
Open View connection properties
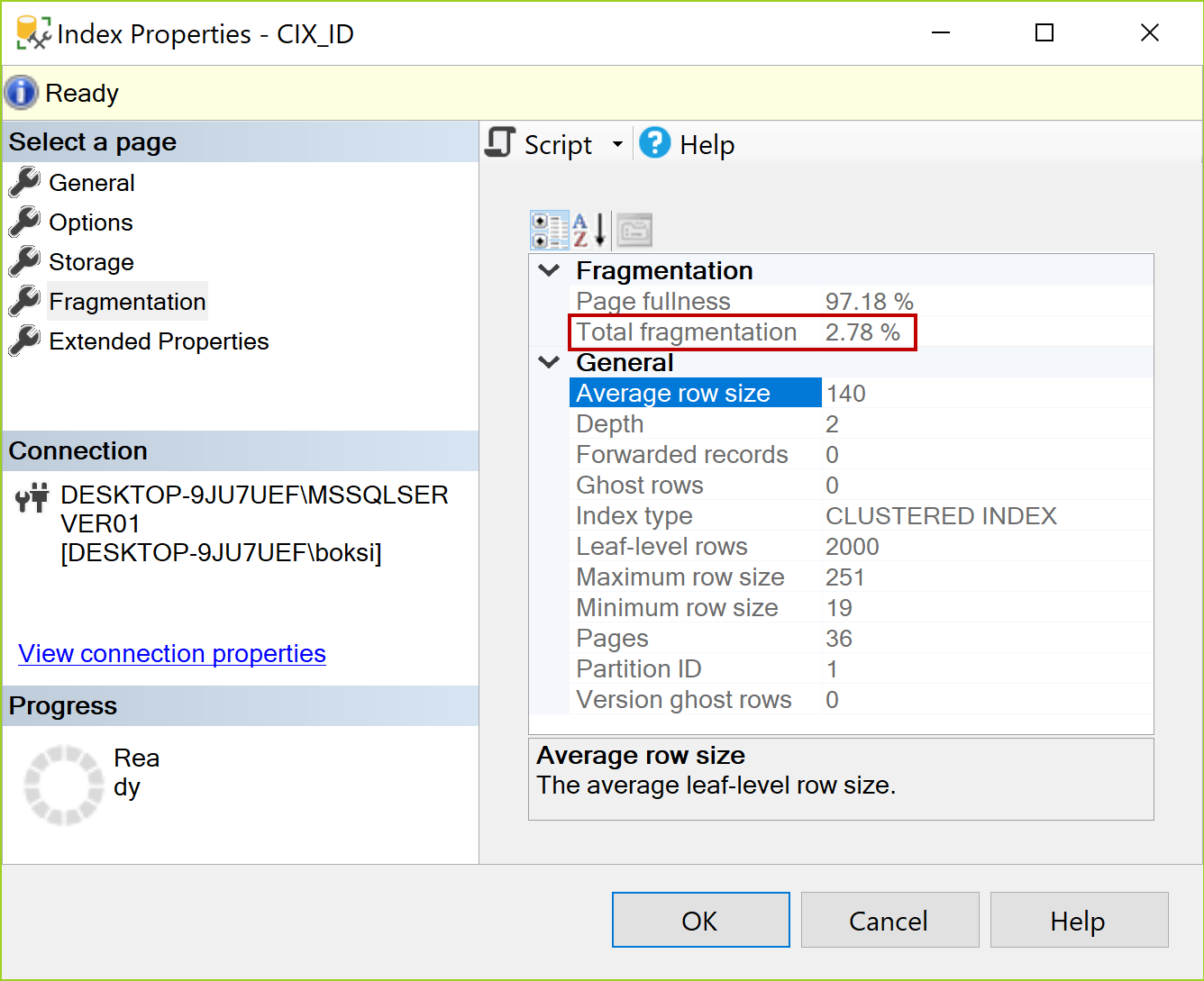[171, 653]
